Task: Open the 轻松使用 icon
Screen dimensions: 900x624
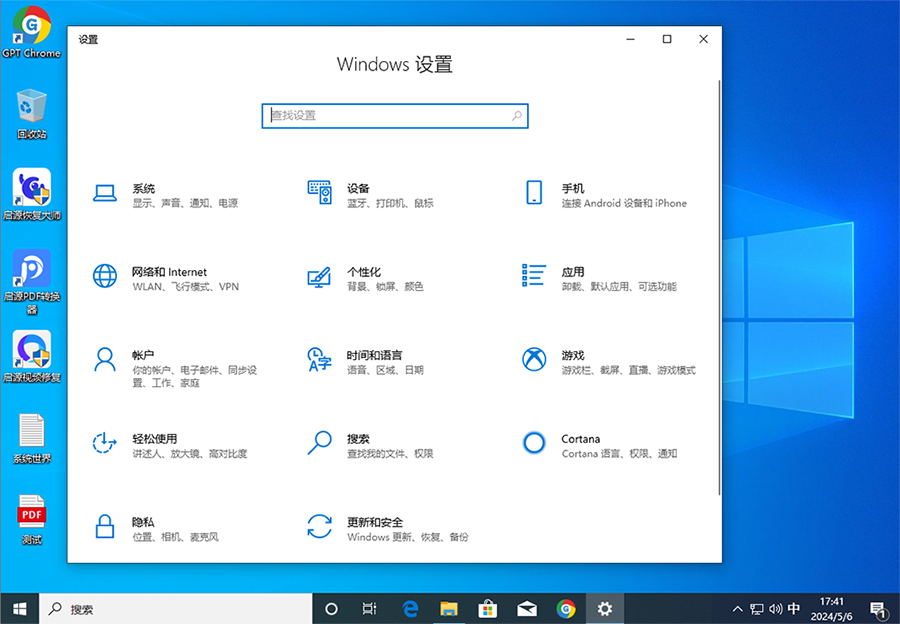Action: 104,443
